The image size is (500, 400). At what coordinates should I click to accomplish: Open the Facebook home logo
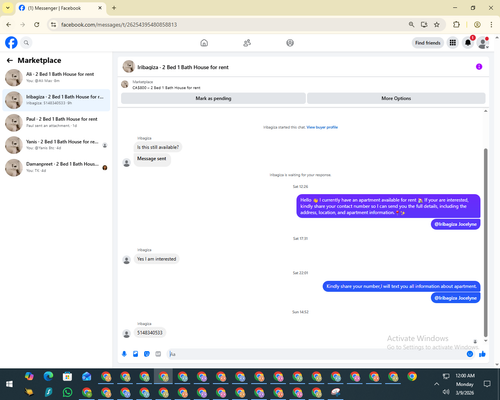click(11, 43)
